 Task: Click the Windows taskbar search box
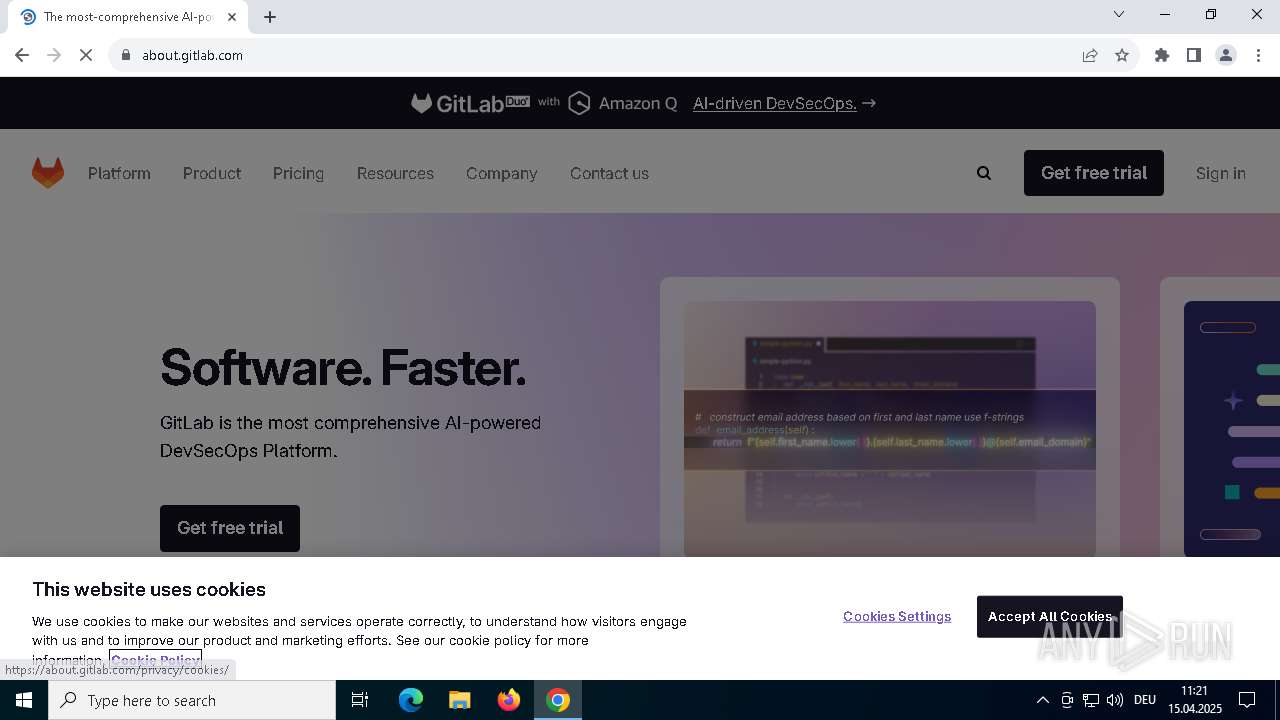[192, 700]
